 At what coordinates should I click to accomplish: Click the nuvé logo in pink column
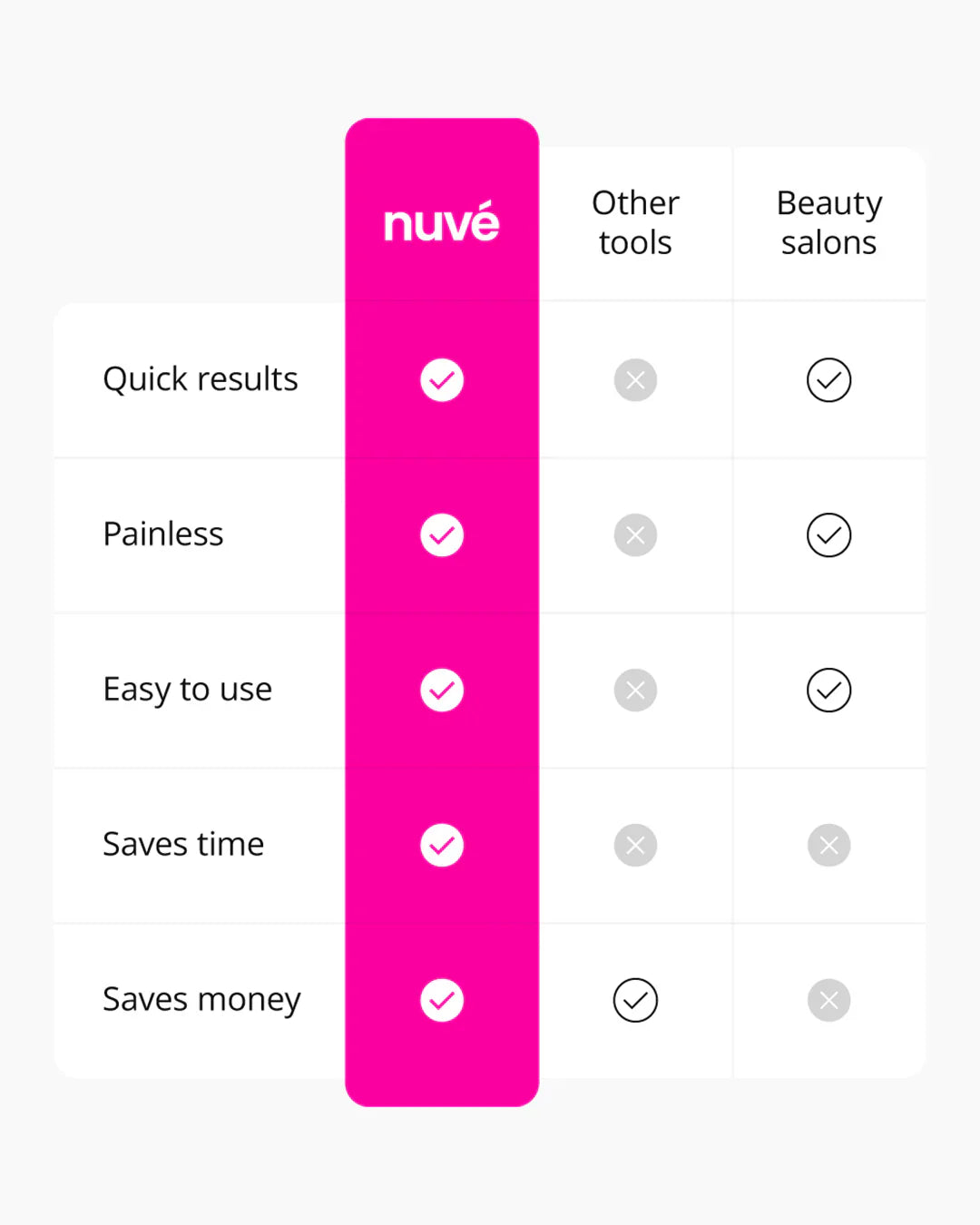pyautogui.click(x=442, y=222)
